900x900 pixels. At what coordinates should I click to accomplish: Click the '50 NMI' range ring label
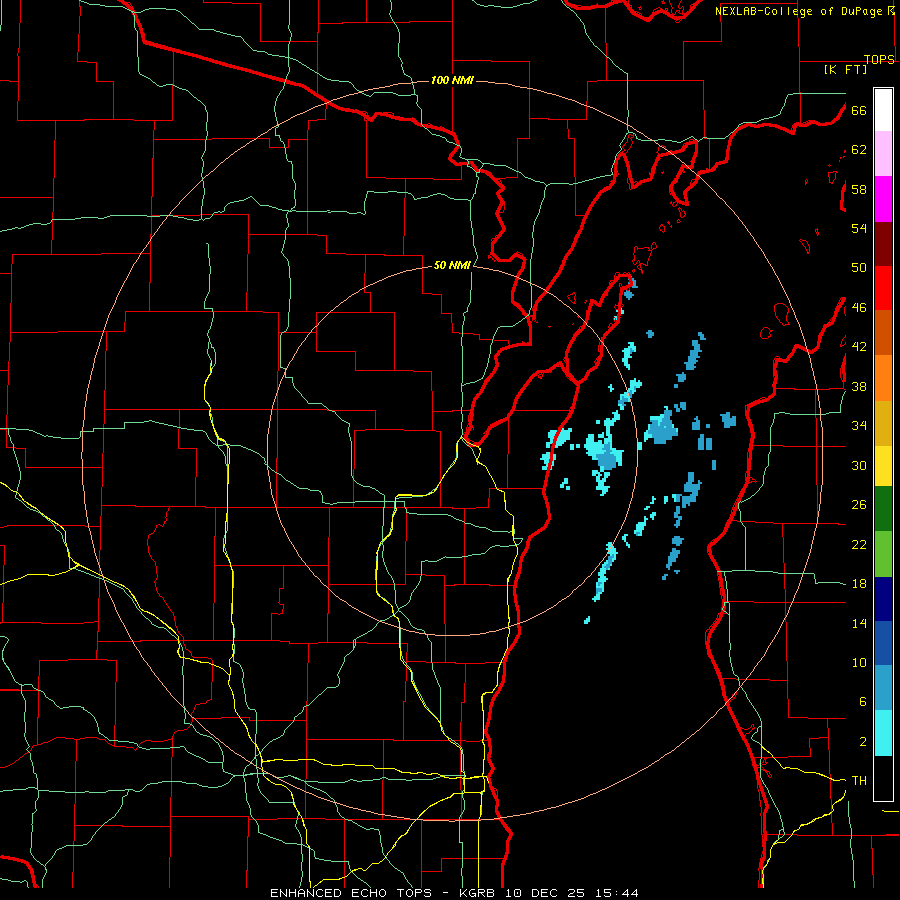452,265
